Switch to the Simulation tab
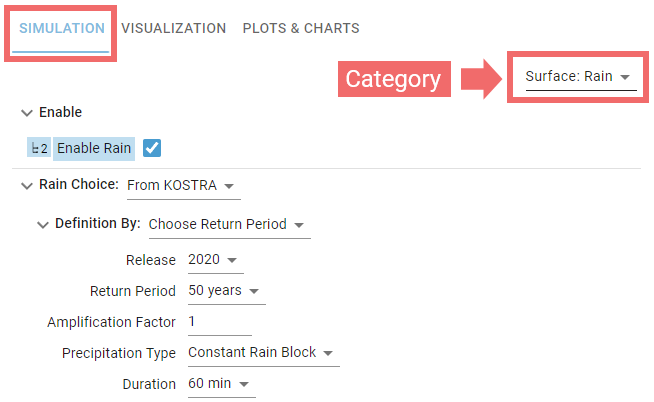The height and width of the screenshot is (402, 654). click(62, 28)
